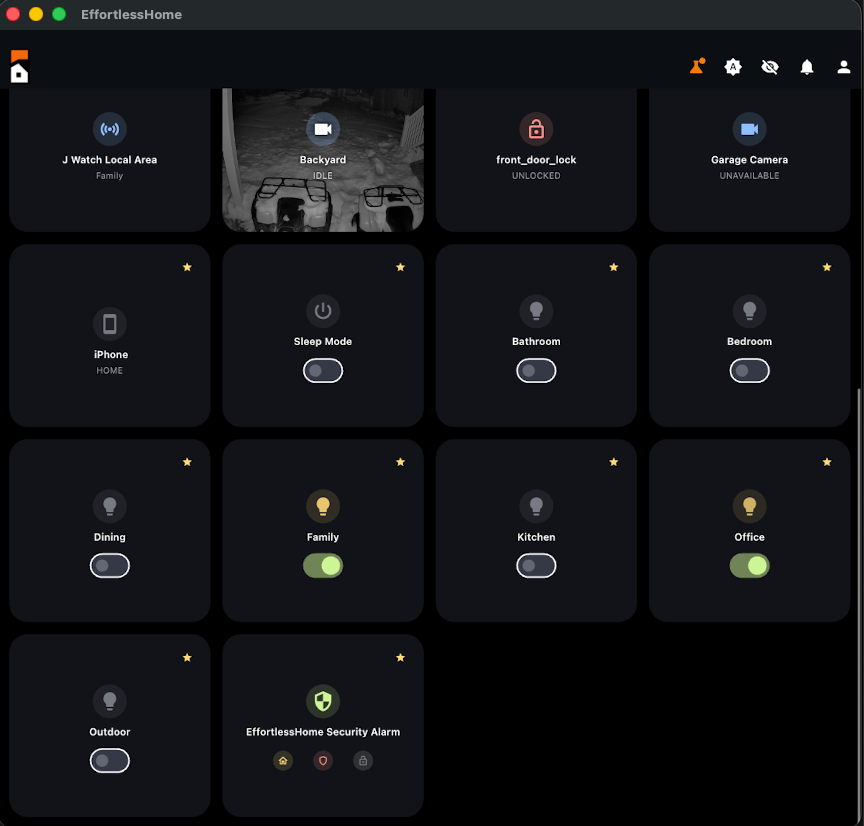Click the J Watch Local Area sensor icon
The height and width of the screenshot is (826, 864).
click(x=110, y=128)
